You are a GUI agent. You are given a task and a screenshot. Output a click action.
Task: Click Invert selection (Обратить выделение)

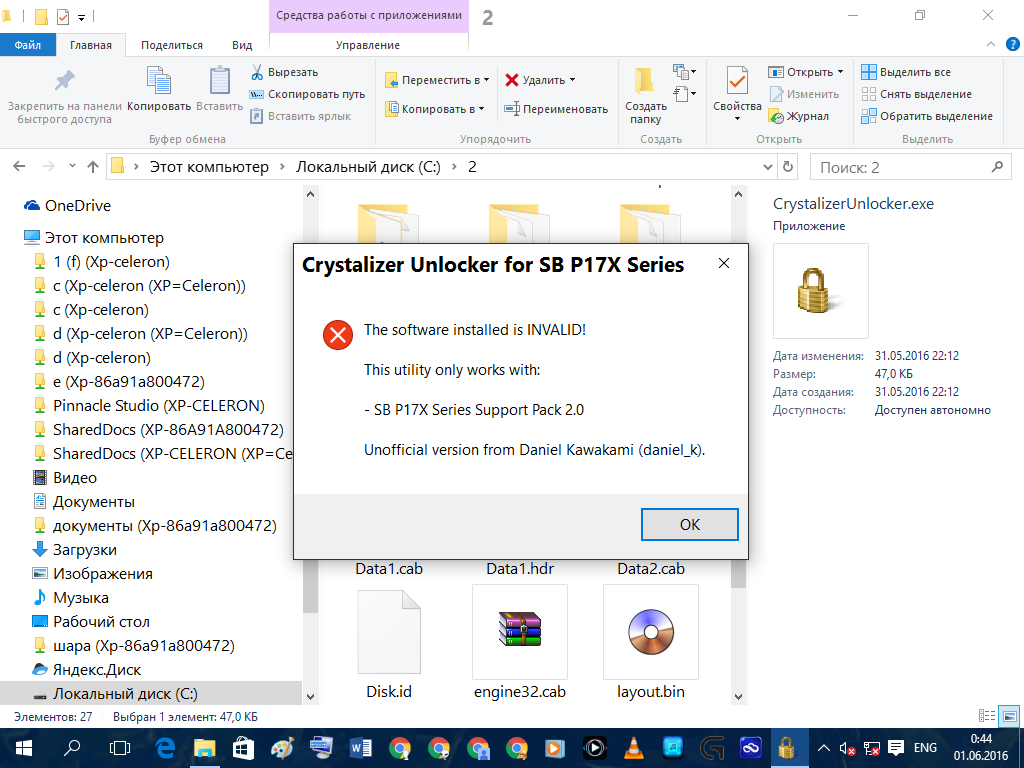click(927, 116)
